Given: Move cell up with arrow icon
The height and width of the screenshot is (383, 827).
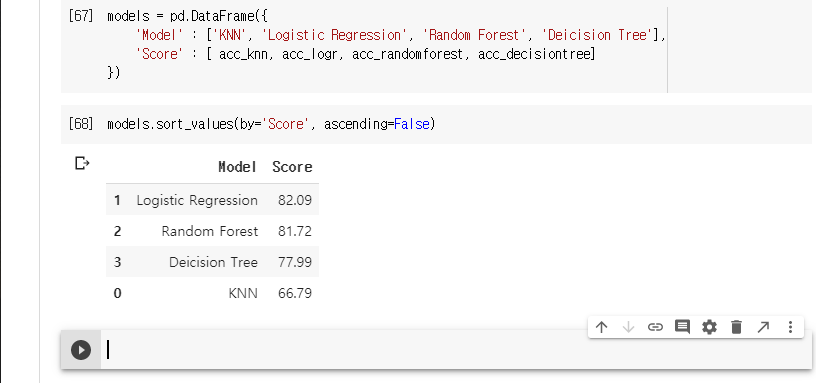Looking at the screenshot, I should [x=601, y=327].
